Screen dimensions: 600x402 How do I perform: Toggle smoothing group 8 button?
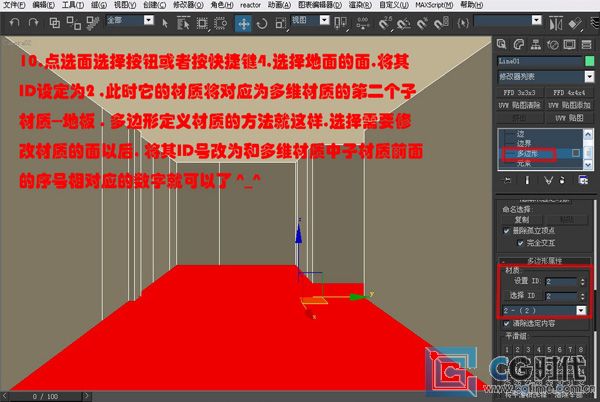(x=581, y=349)
